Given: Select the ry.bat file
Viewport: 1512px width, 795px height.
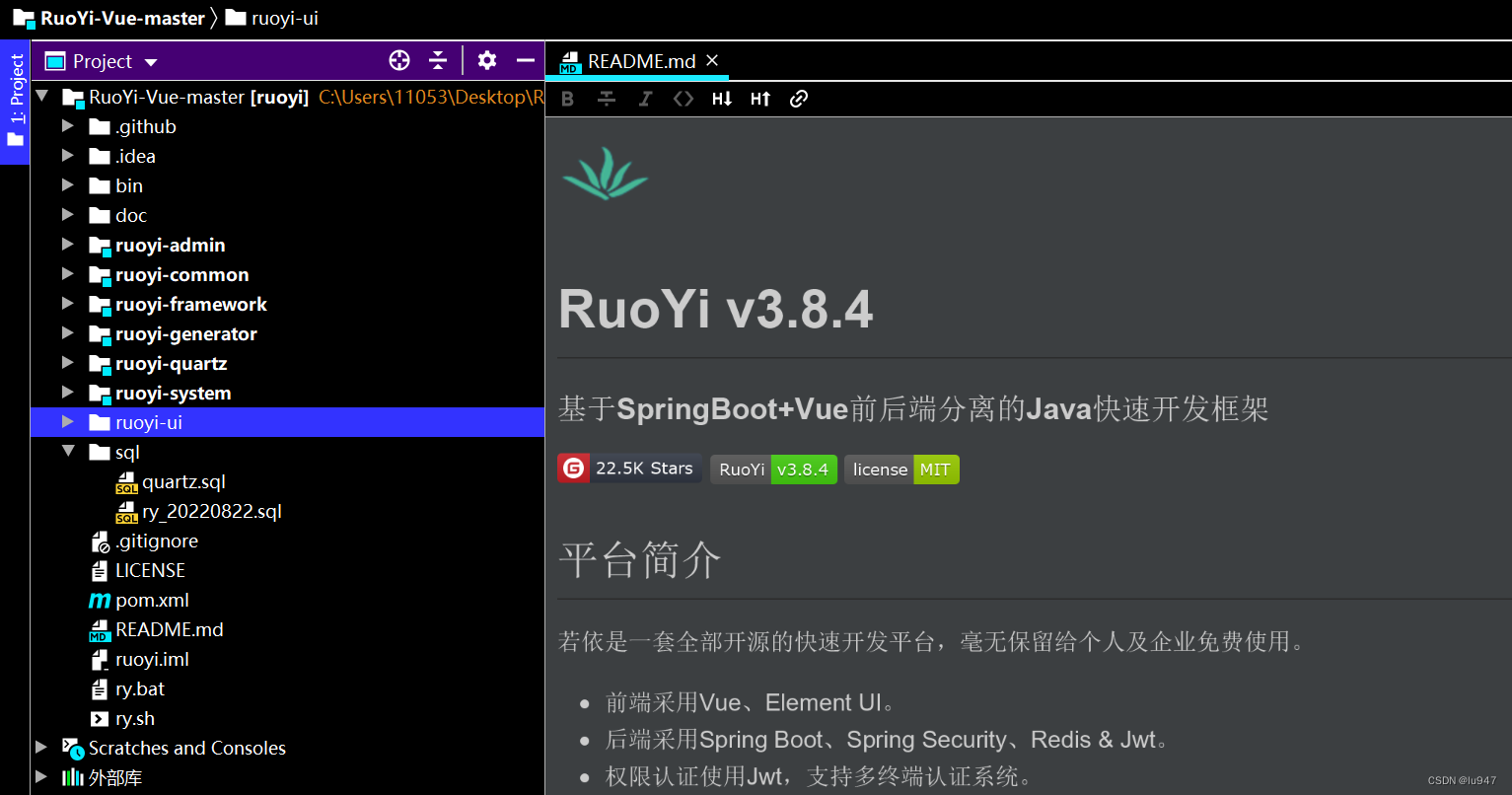Looking at the screenshot, I should (x=127, y=688).
